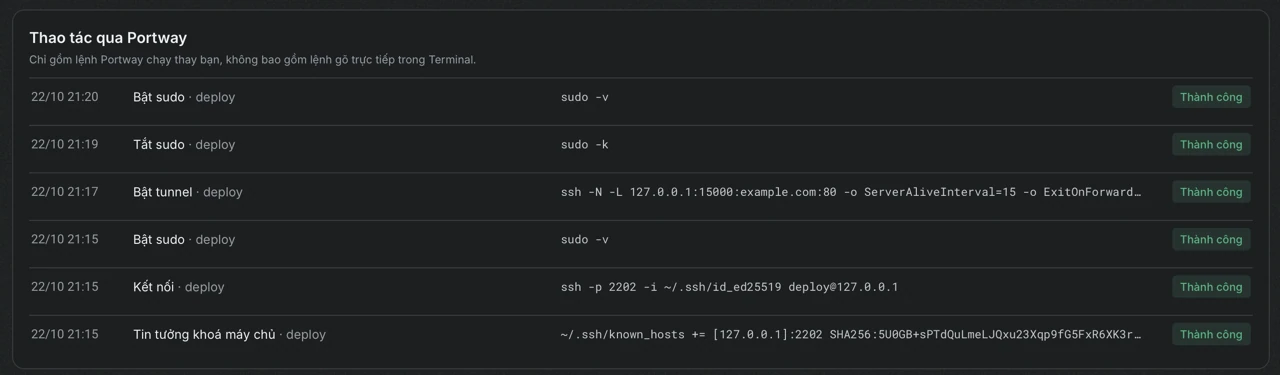Screen dimensions: 1280x375
Task: Click the '22/10 21:19' timestamp
Action: coord(65,145)
